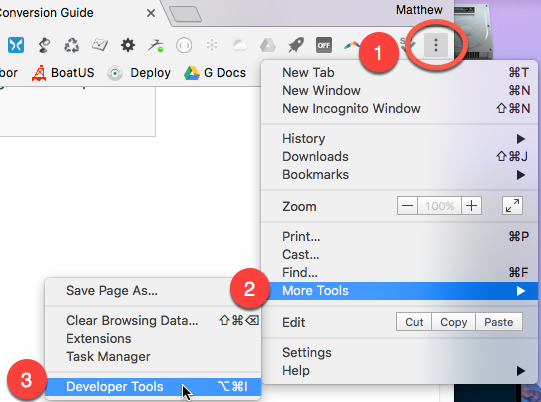Choose Clear Browsing Data... in submenu
Image resolution: width=541 pixels, height=402 pixels.
[153, 321]
